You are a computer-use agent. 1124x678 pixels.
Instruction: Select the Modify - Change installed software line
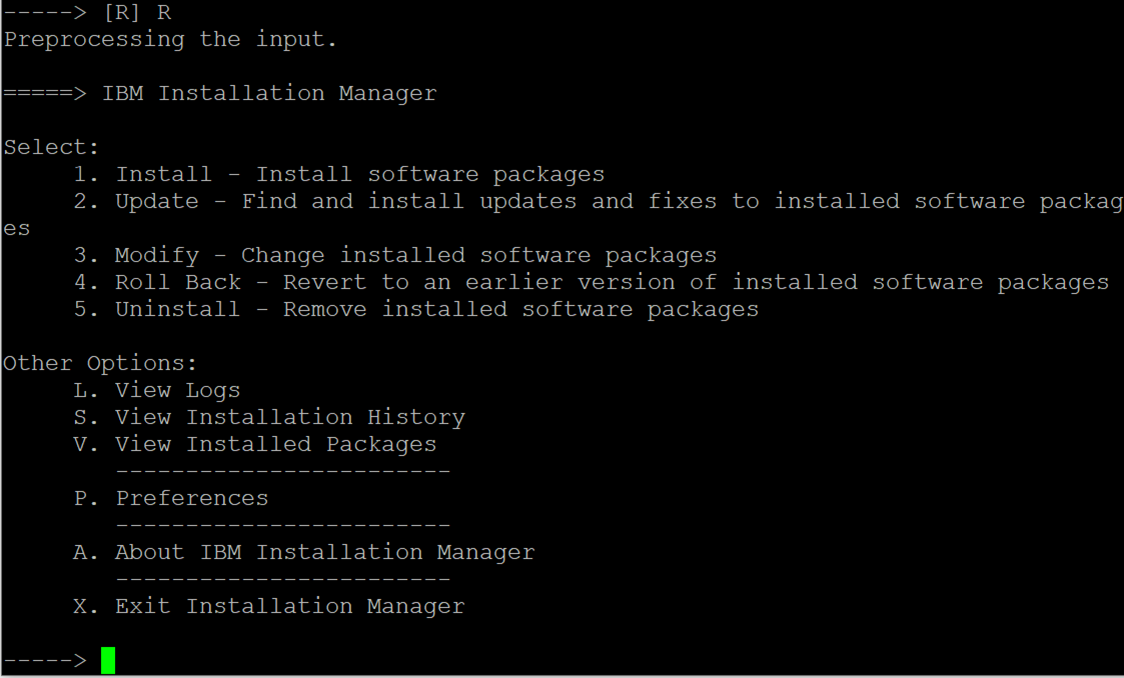pos(395,256)
